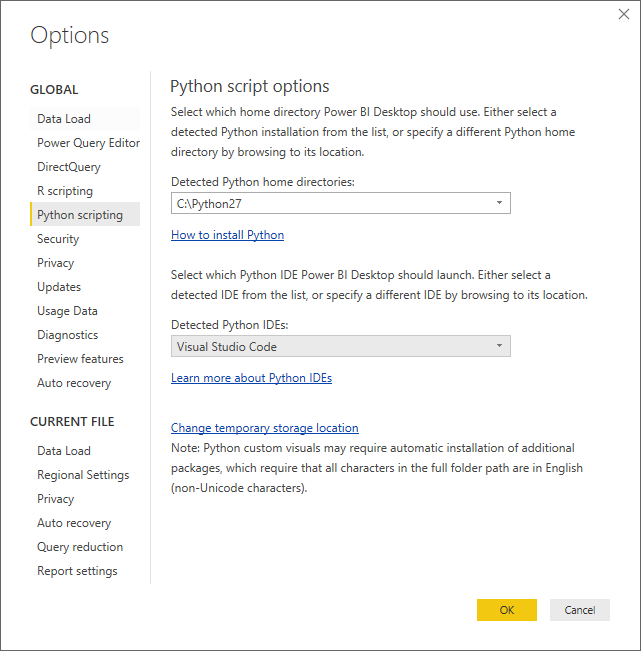Select Updates in the sidebar
Viewport: 641px width, 651px height.
tap(85, 287)
